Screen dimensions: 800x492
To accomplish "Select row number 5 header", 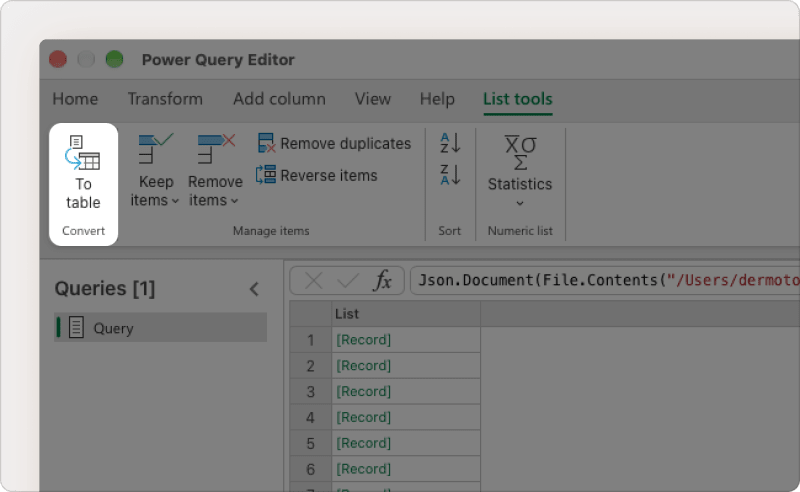I will point(311,443).
